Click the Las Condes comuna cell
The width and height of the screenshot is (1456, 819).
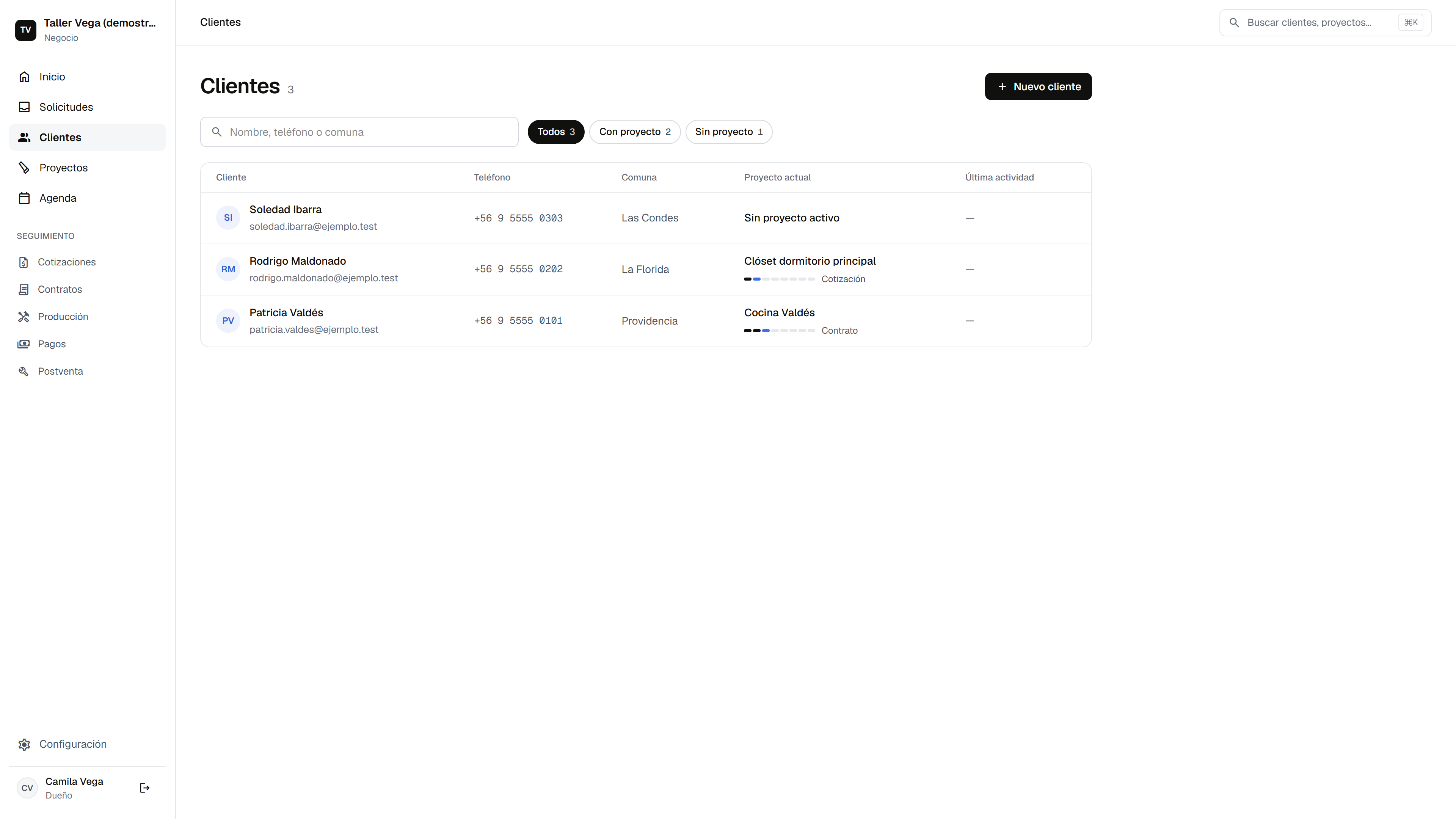[650, 218]
